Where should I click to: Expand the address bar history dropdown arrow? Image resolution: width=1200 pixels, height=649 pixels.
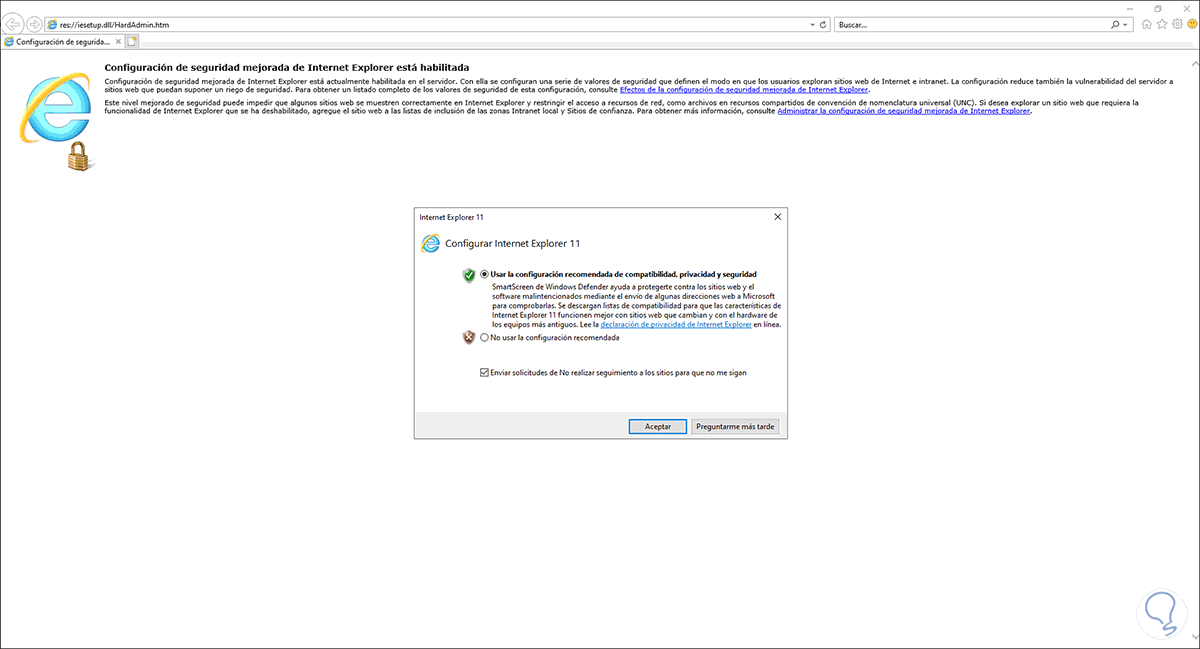[x=810, y=24]
